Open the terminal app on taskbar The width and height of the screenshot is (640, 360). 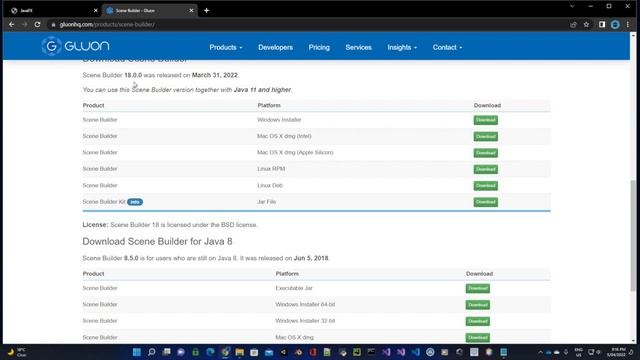(x=371, y=352)
